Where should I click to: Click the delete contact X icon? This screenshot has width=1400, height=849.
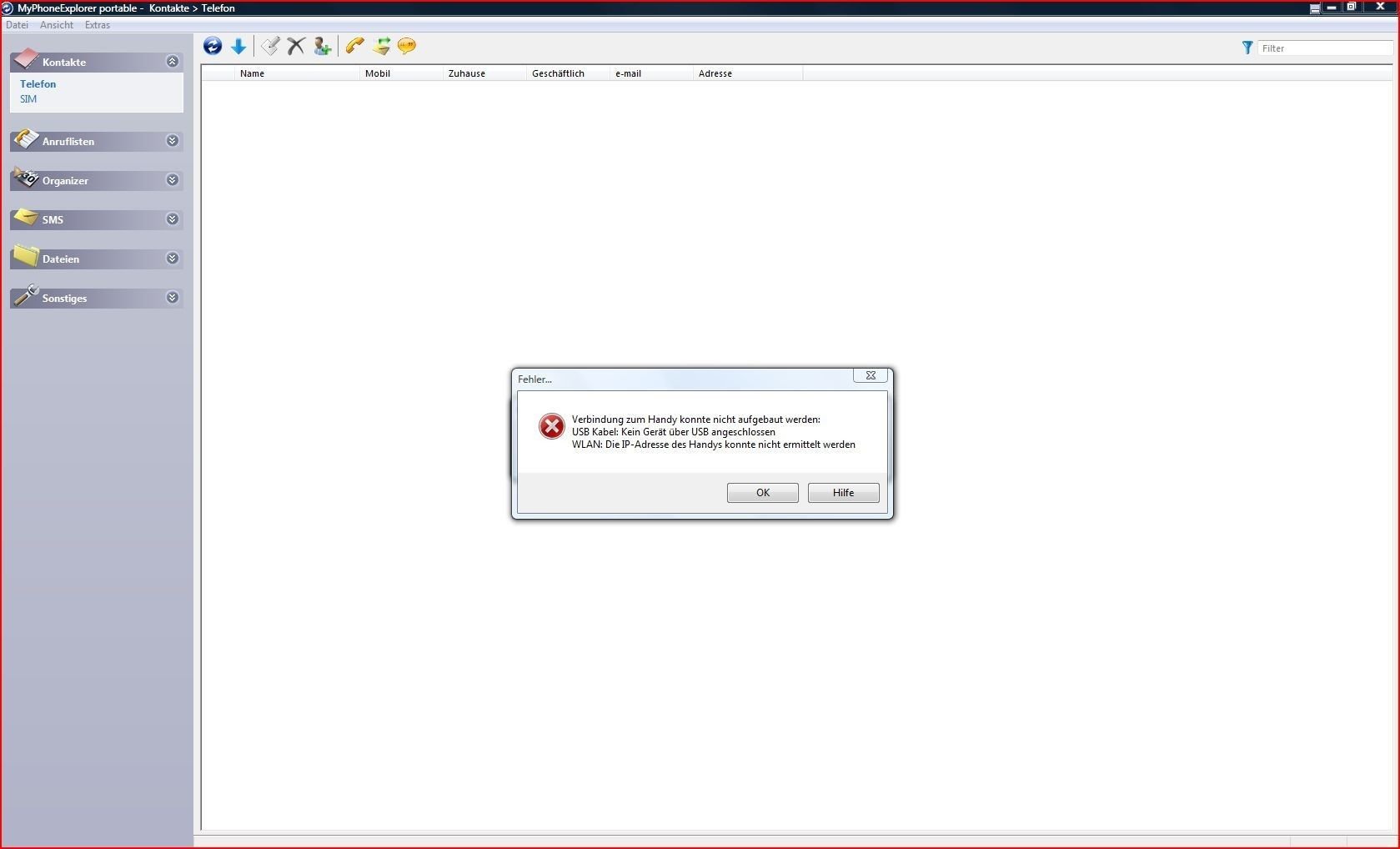point(296,46)
